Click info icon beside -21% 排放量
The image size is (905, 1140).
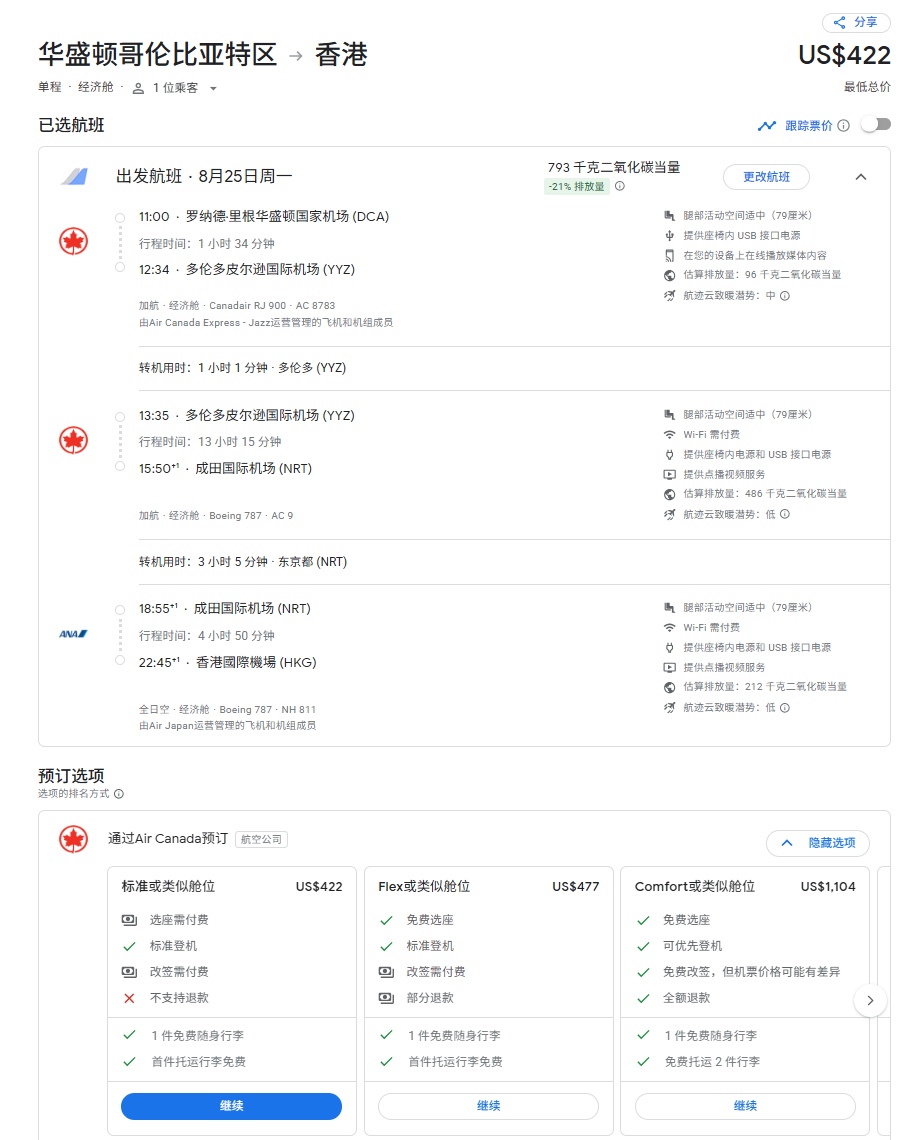620,186
